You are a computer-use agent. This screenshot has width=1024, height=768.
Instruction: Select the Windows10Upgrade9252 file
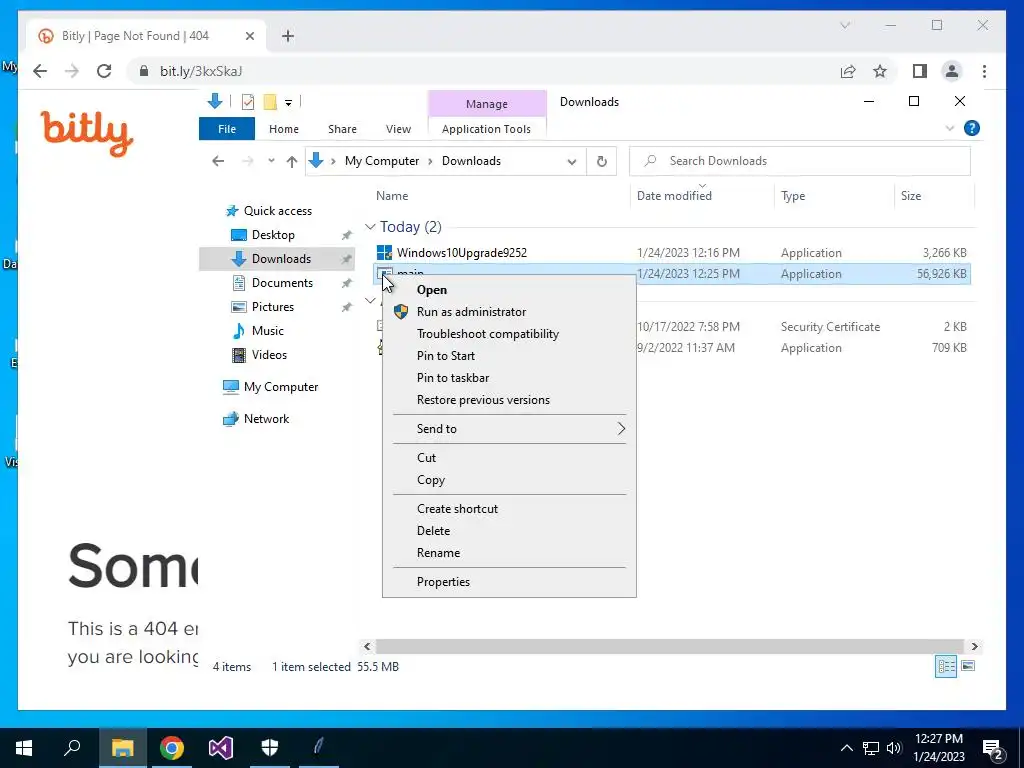click(673, 253)
